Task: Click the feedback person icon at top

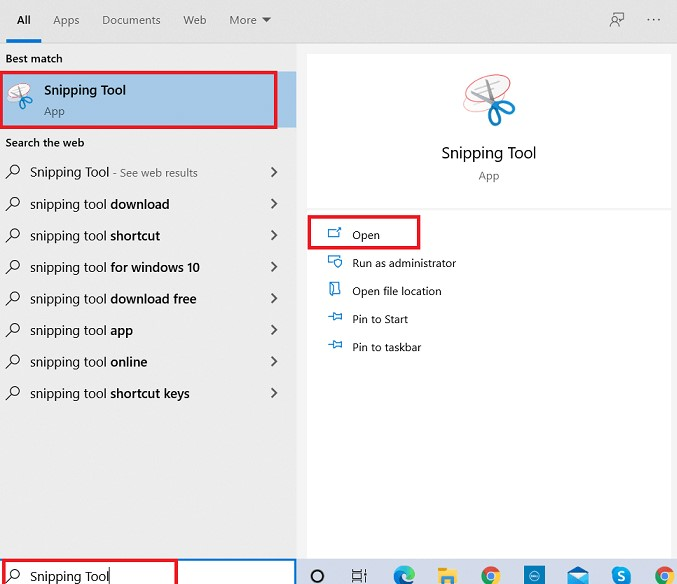Action: pyautogui.click(x=617, y=20)
